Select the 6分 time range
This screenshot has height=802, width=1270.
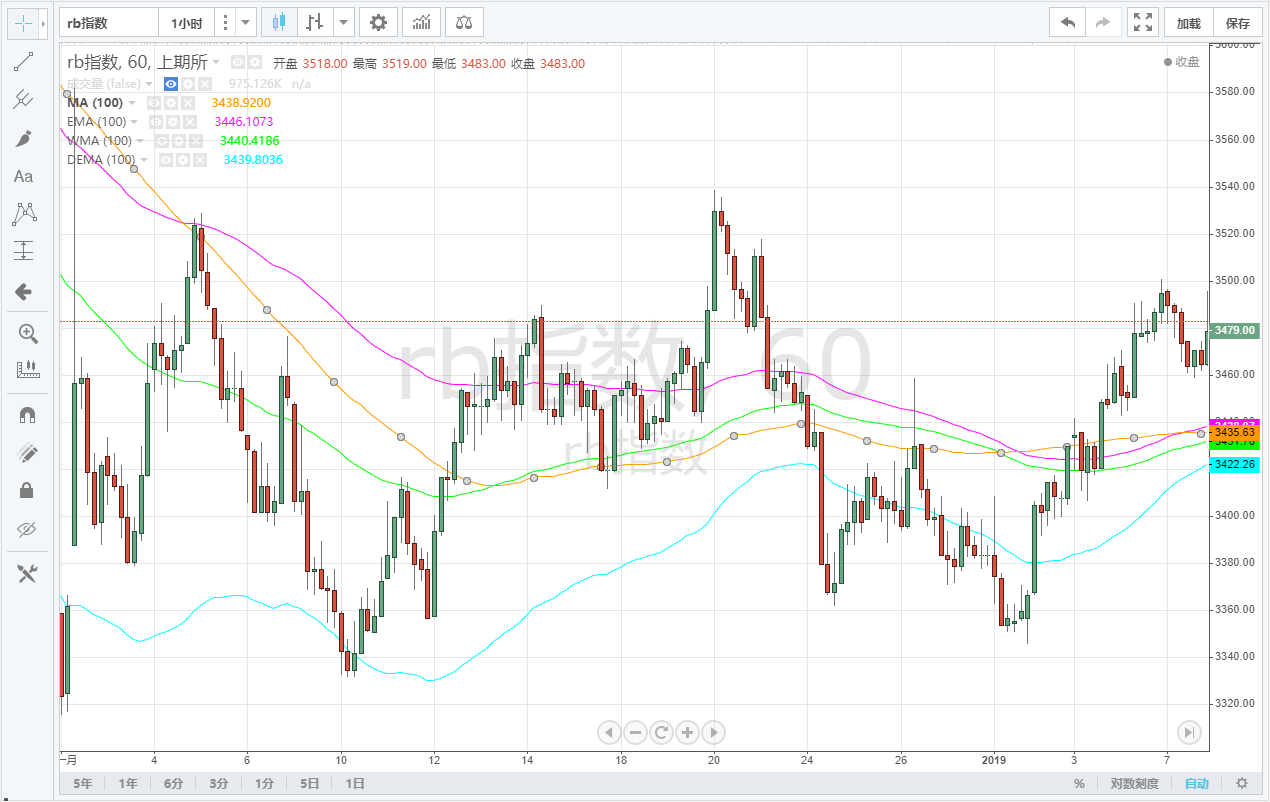pyautogui.click(x=174, y=784)
